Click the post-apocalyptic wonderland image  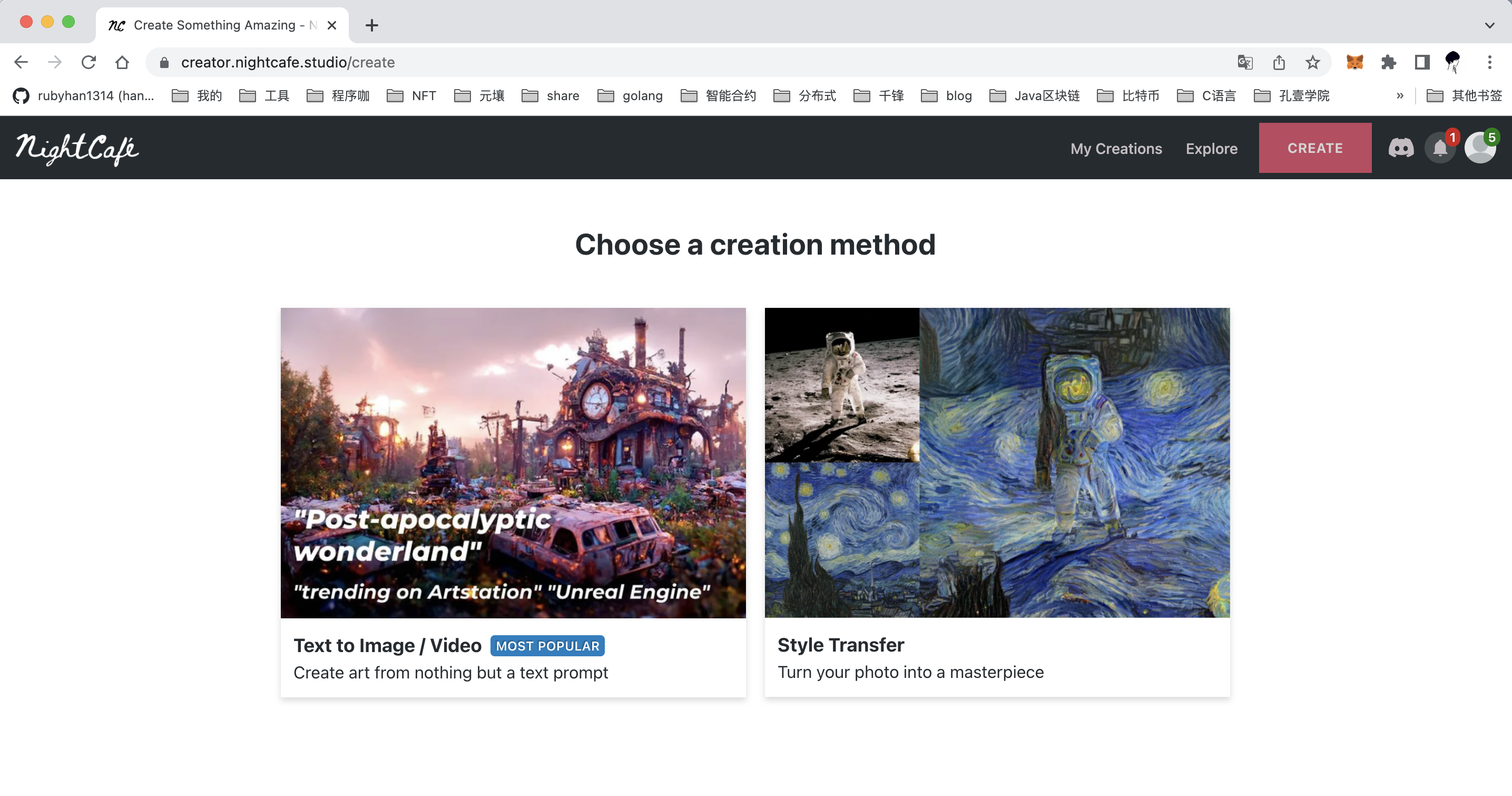(513, 462)
